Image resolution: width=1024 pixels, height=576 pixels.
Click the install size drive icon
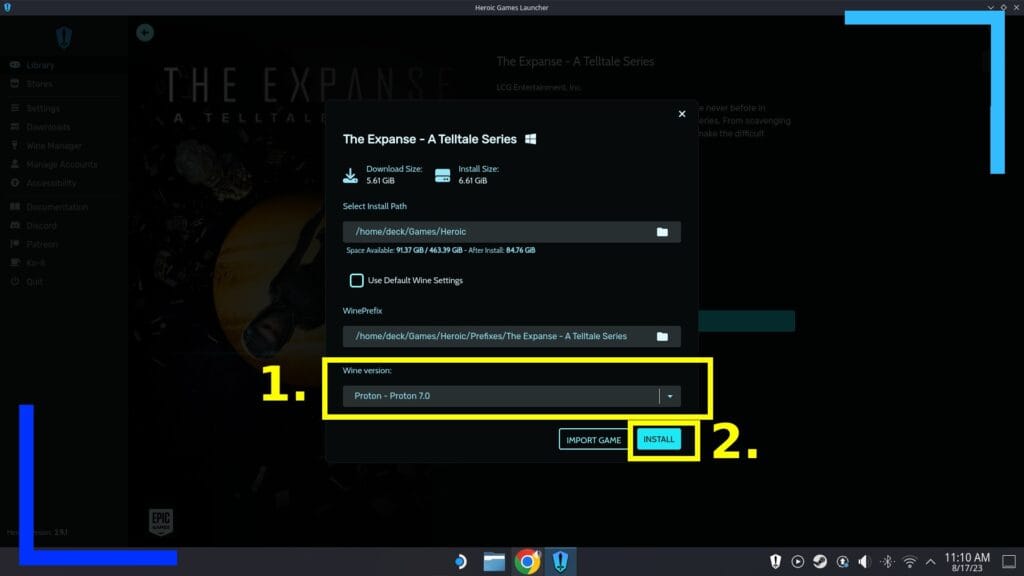[443, 175]
